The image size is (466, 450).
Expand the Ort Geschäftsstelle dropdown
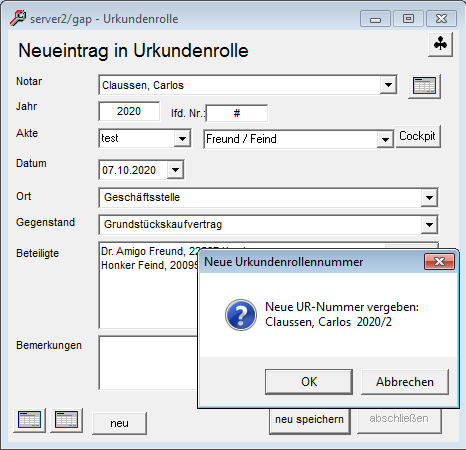click(429, 198)
